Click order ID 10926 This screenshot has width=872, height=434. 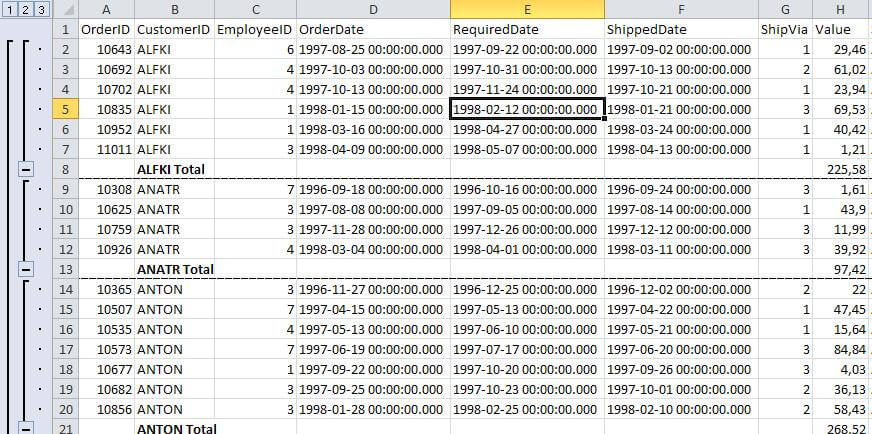coord(107,250)
